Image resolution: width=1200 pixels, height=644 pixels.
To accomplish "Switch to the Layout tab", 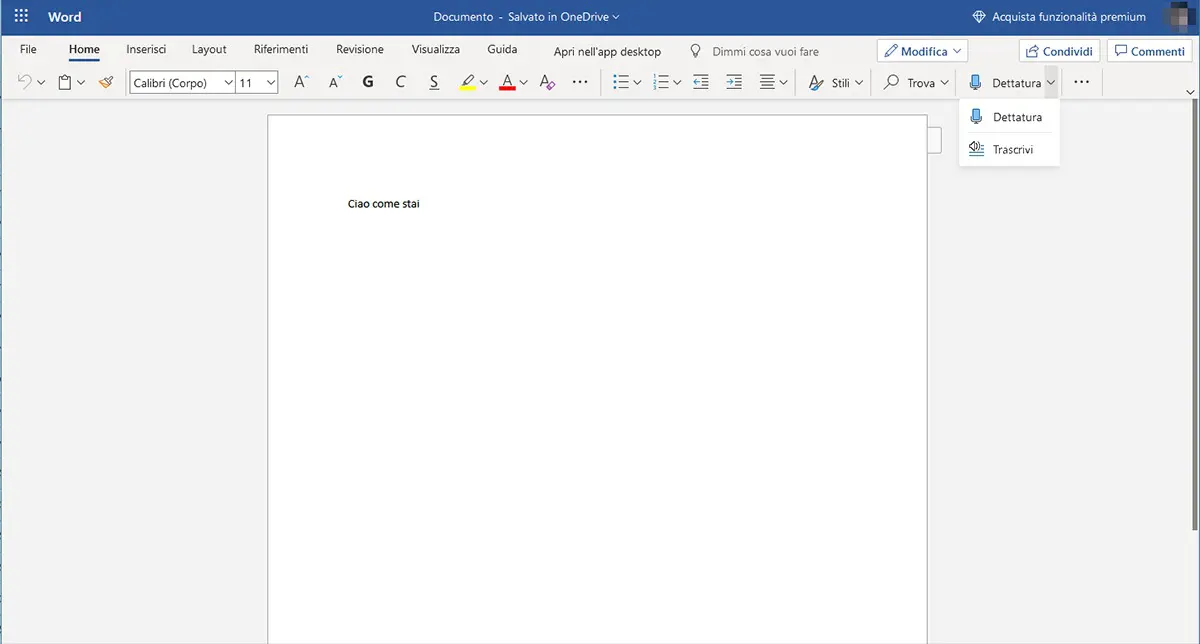I will click(x=209, y=49).
